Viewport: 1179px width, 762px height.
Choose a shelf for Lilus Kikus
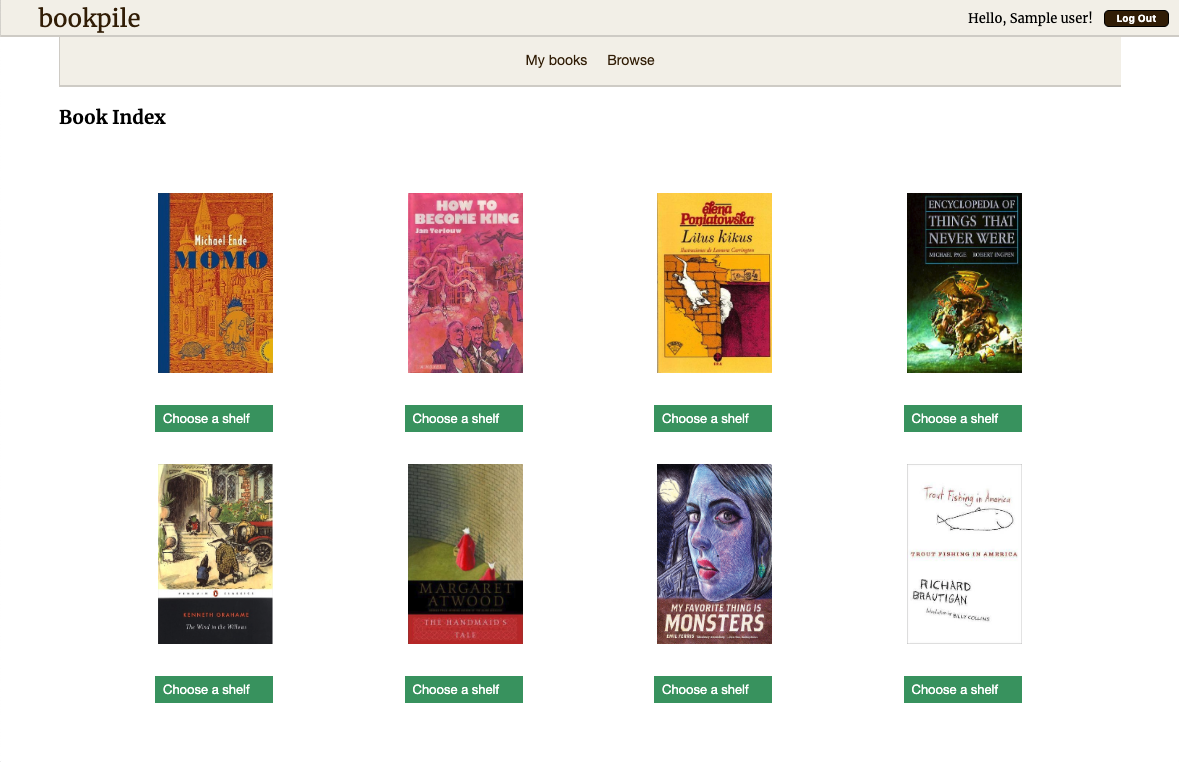(x=713, y=418)
